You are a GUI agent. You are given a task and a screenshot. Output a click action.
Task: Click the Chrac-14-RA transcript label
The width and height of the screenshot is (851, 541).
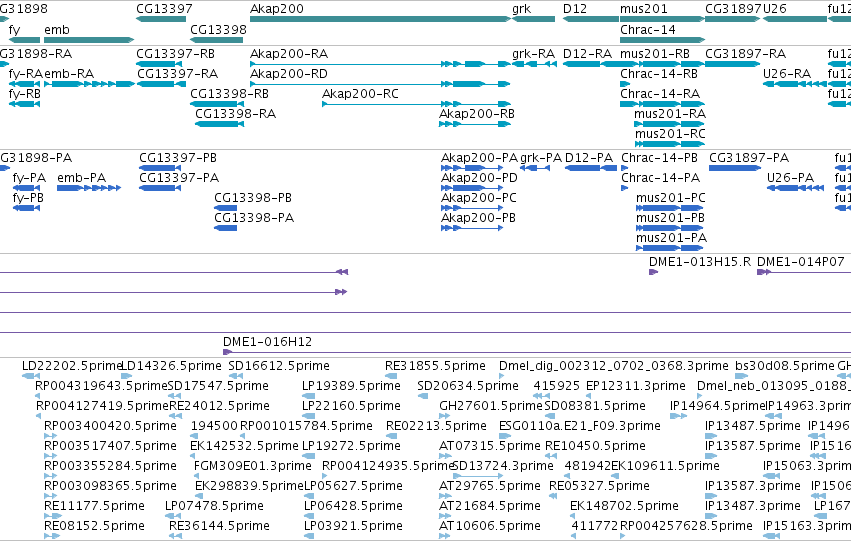pyautogui.click(x=660, y=94)
